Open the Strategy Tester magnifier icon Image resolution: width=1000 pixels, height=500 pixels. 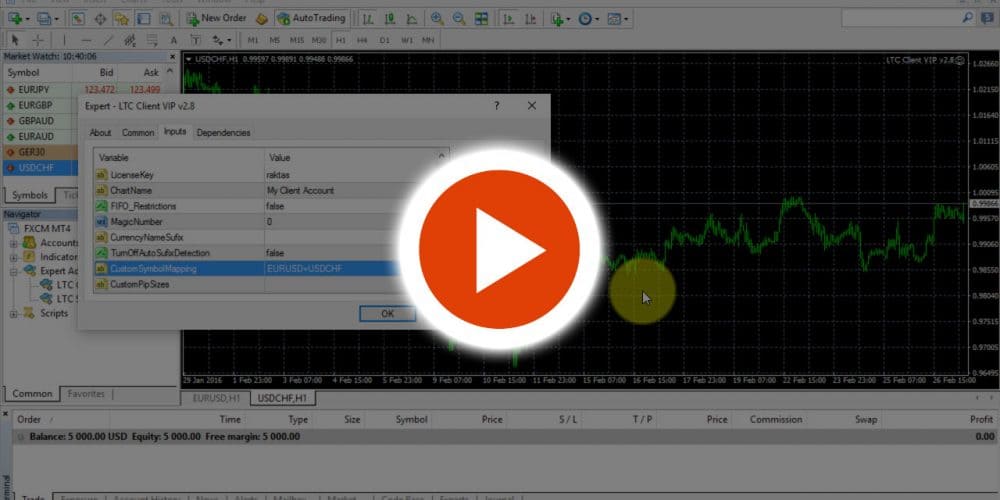165,18
